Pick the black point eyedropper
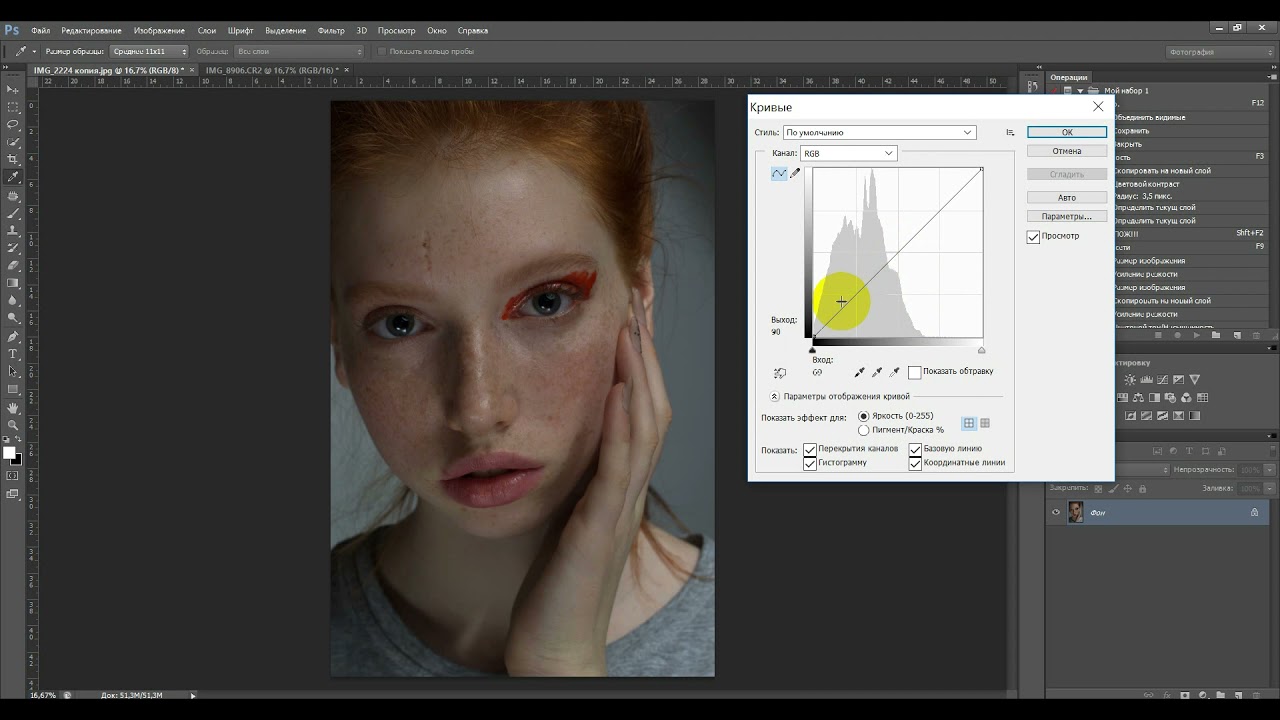The image size is (1280, 720). coord(859,372)
